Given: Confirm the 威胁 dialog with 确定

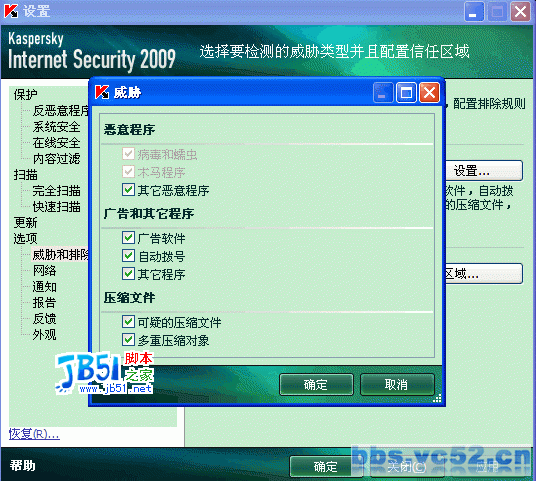Looking at the screenshot, I should coord(316,385).
